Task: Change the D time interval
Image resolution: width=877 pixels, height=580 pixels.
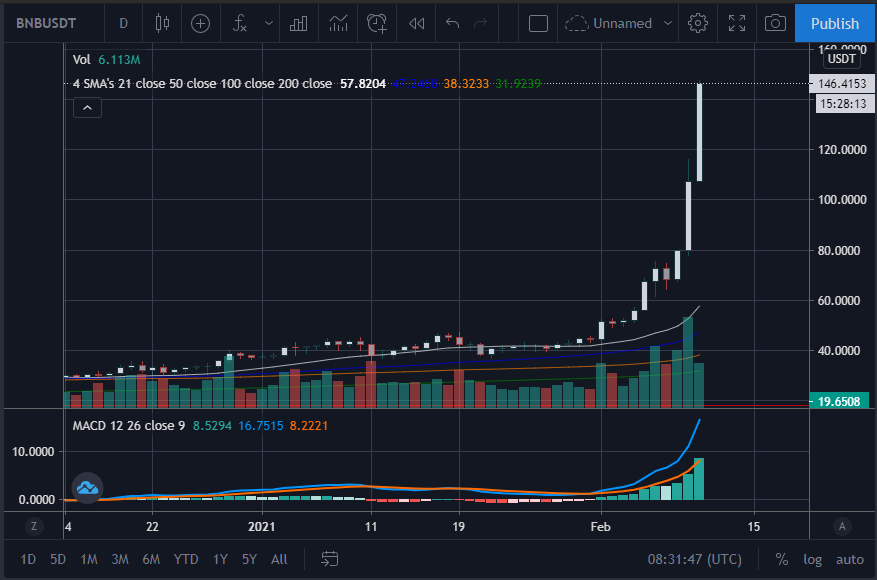Action: pos(123,23)
